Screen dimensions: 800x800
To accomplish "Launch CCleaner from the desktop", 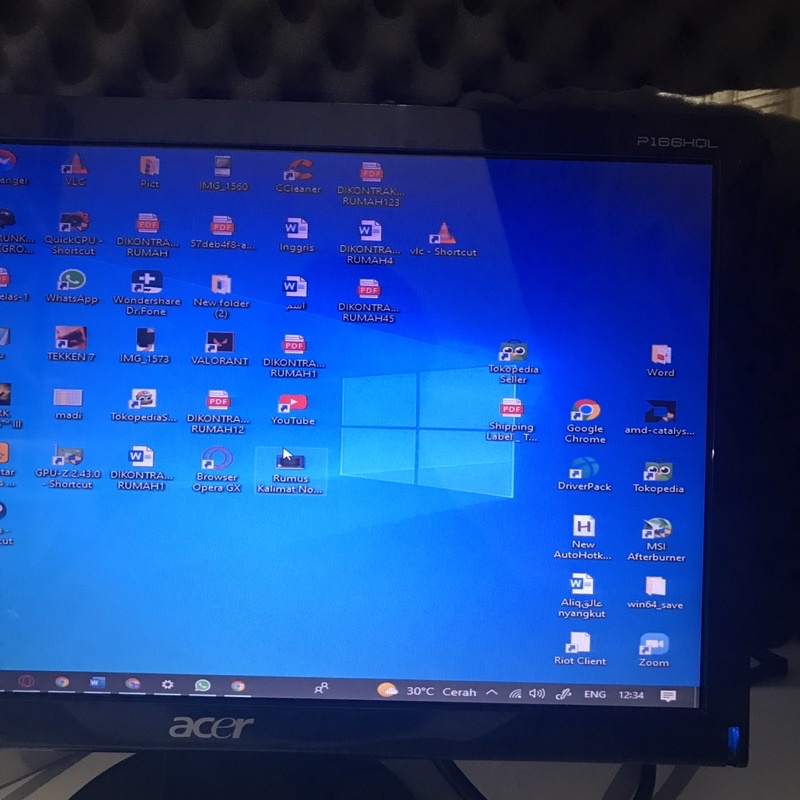I will coord(298,176).
